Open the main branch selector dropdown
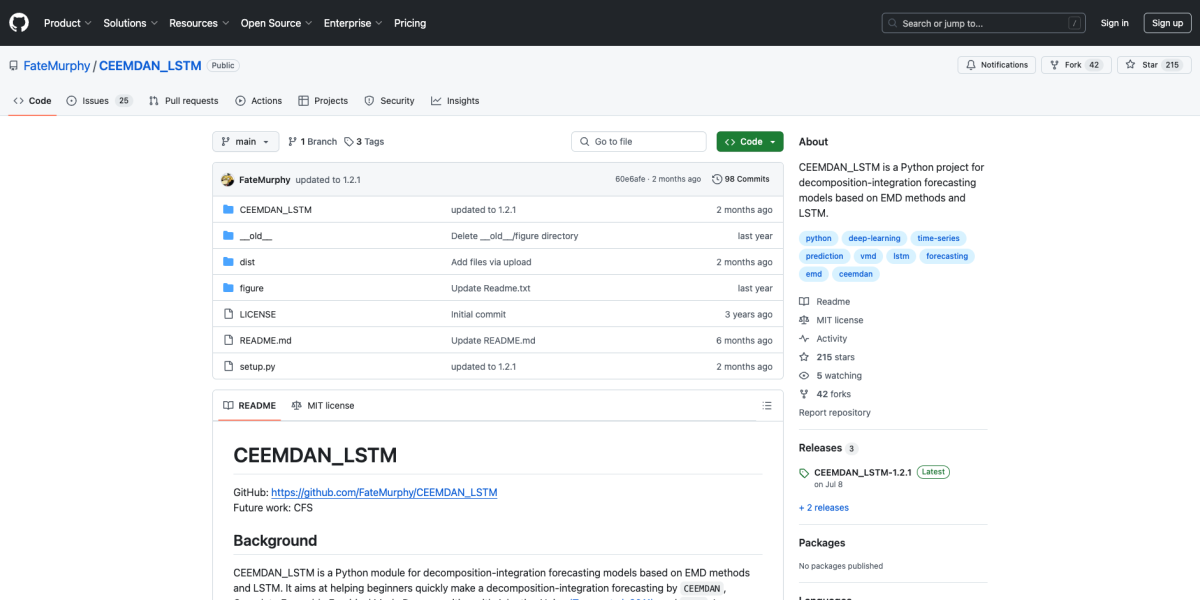Image resolution: width=1200 pixels, height=600 pixels. point(245,141)
